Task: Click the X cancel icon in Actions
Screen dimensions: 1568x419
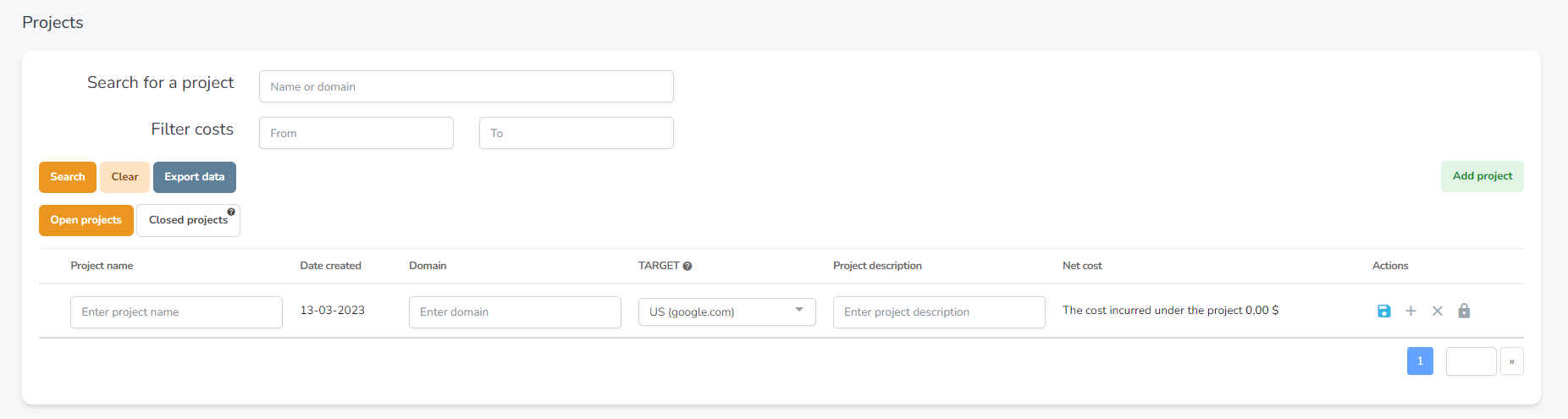Action: click(x=1437, y=311)
